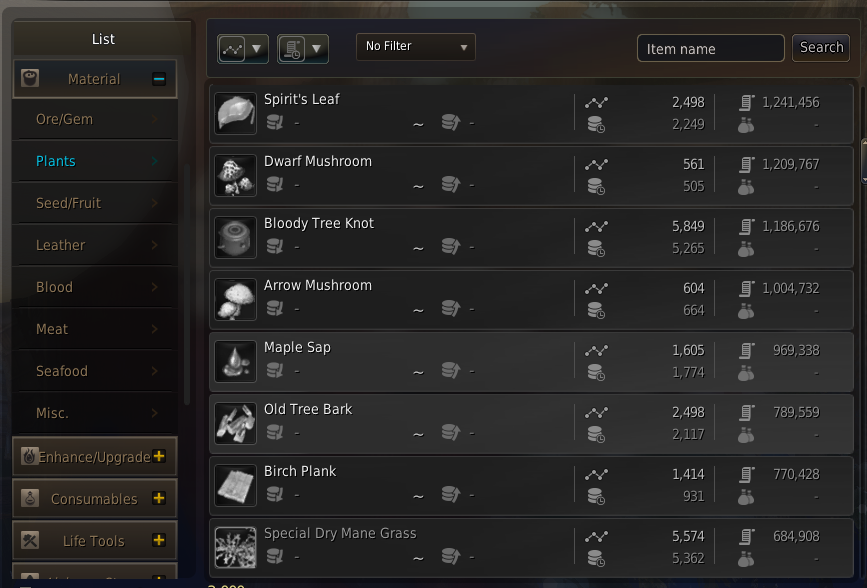Click Old Tree Bark price trend icon
867x588 pixels.
(x=596, y=412)
